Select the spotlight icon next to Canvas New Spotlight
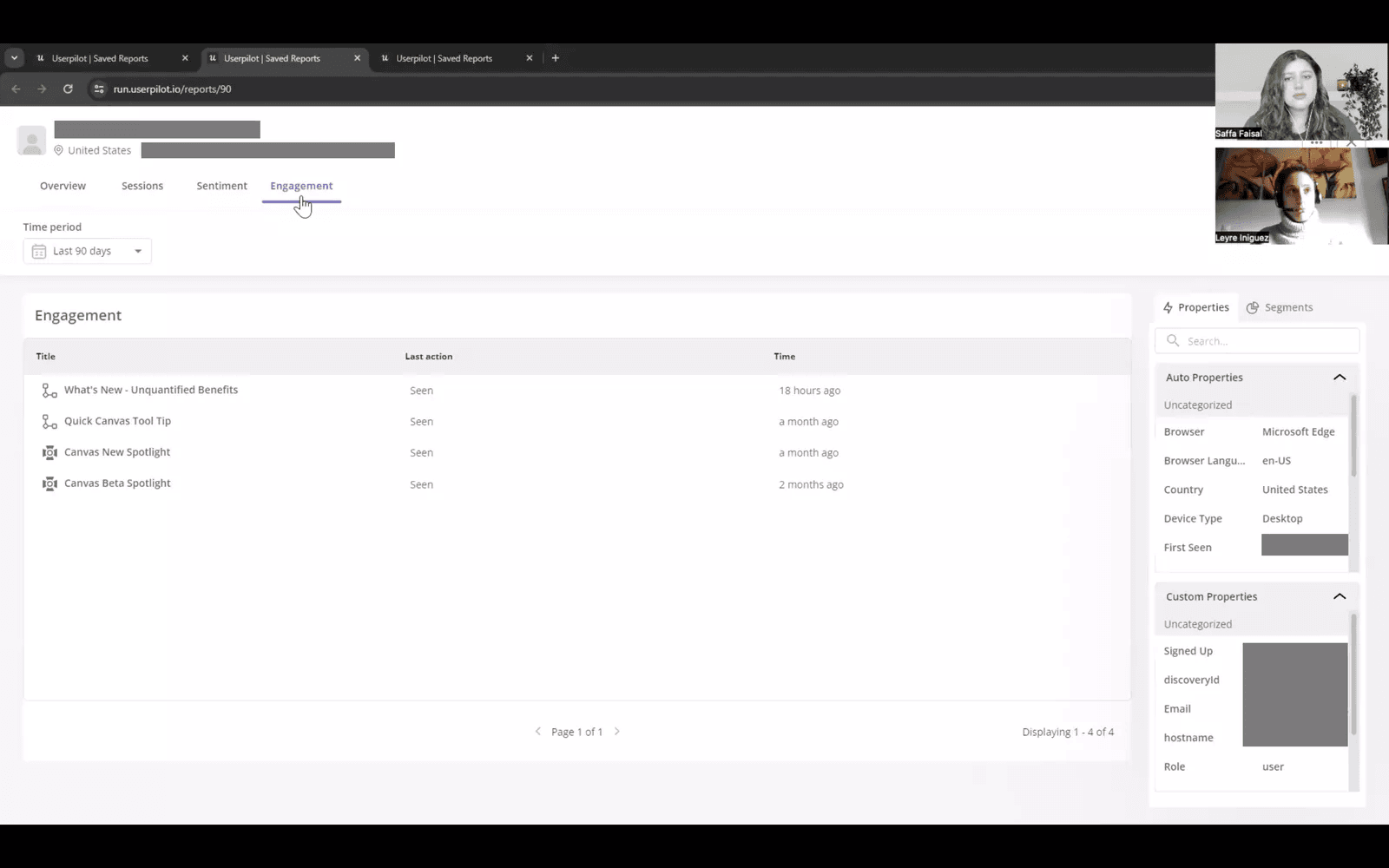 click(49, 452)
